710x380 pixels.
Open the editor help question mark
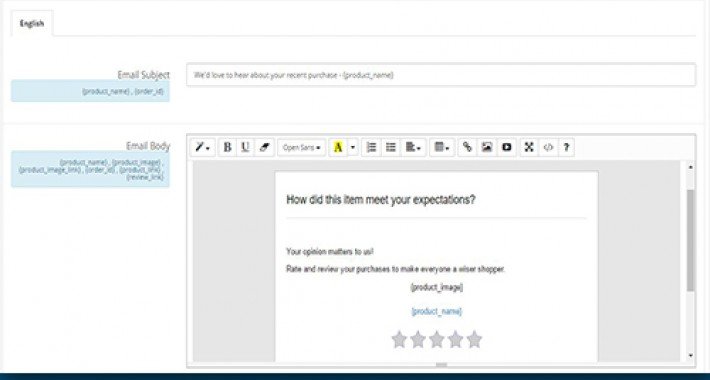coord(566,147)
